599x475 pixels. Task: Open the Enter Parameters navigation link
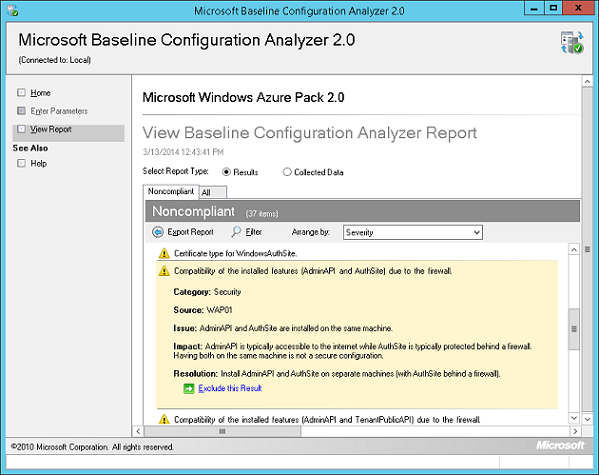pyautogui.click(x=59, y=111)
